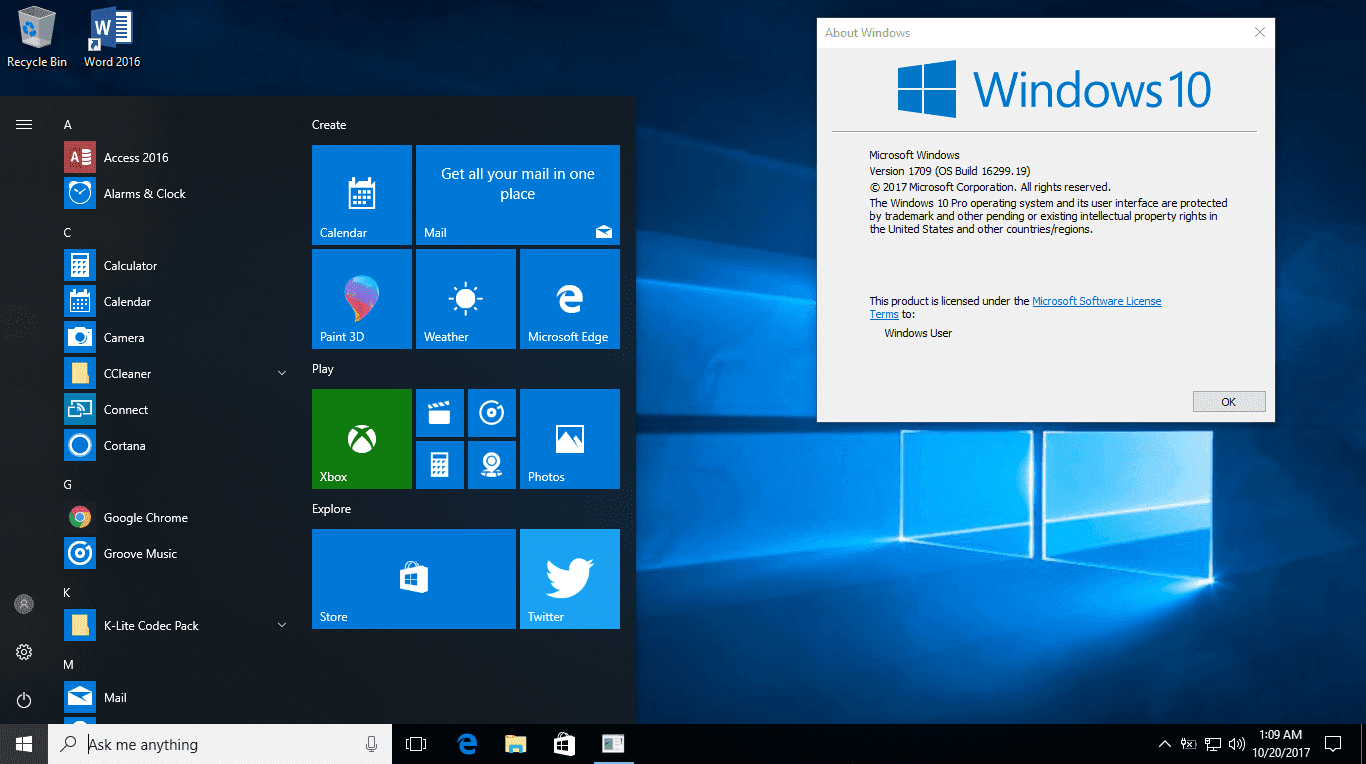The image size is (1366, 764).
Task: Launch Cortana from app list
Action: tap(176, 446)
